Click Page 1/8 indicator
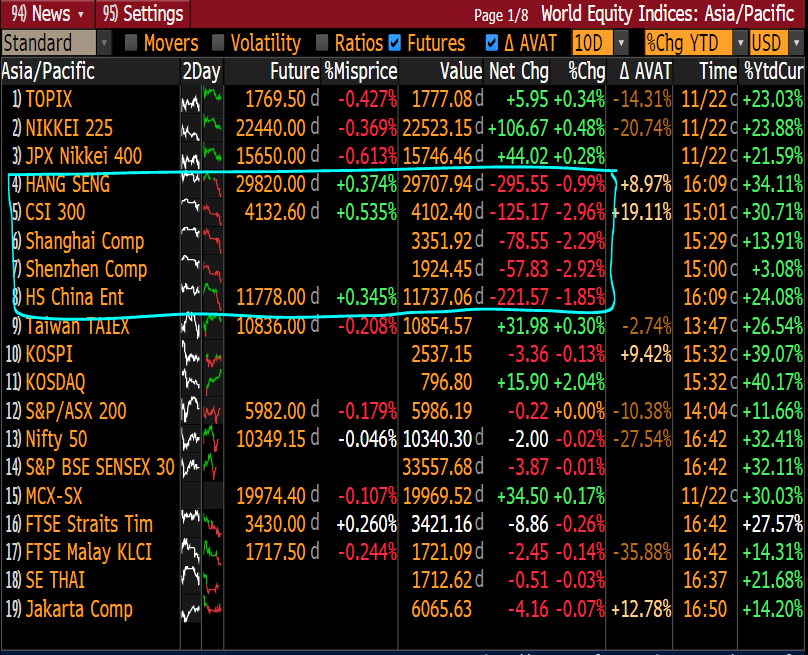The width and height of the screenshot is (808, 655). pos(501,15)
